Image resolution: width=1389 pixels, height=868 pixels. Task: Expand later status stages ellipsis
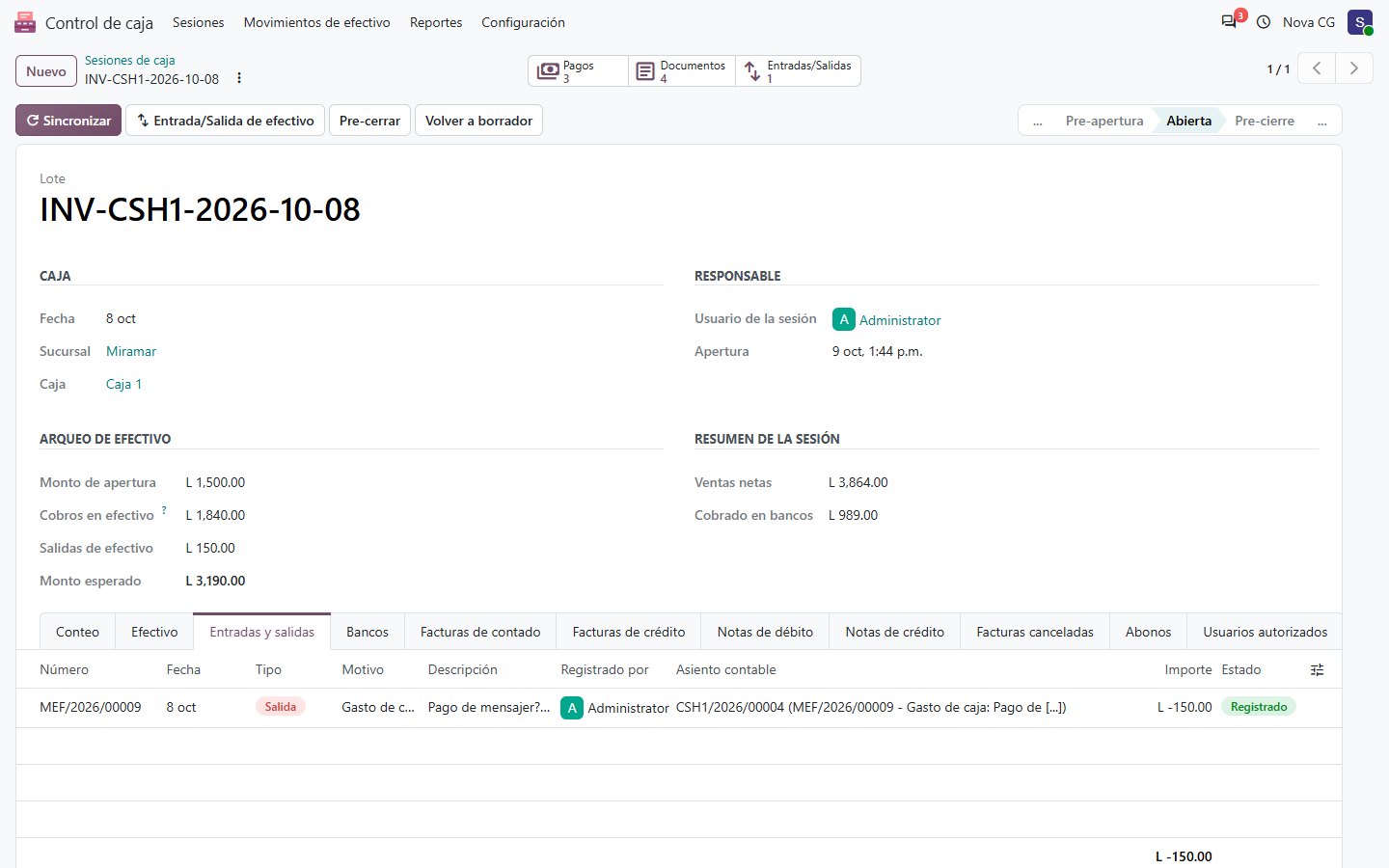click(1321, 121)
